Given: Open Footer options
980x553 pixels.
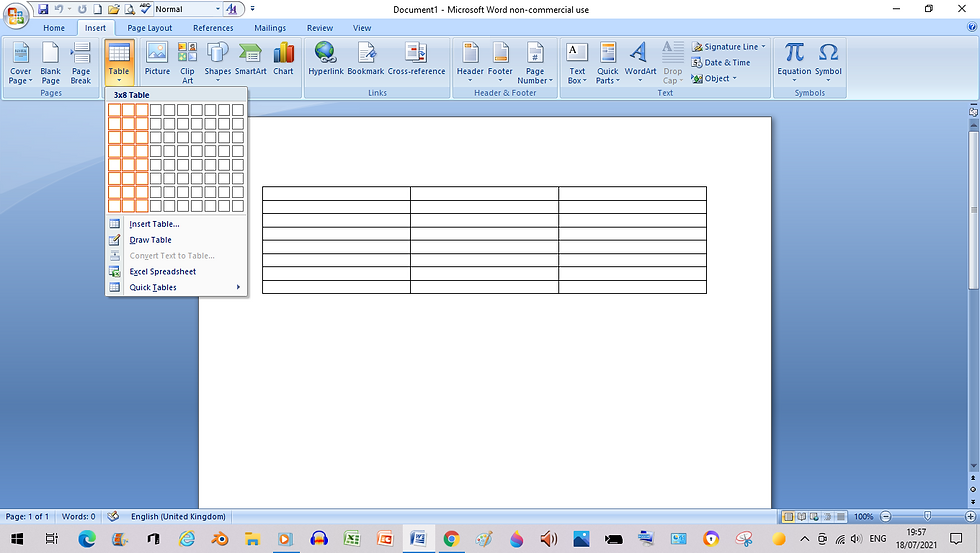Looking at the screenshot, I should coord(500,62).
